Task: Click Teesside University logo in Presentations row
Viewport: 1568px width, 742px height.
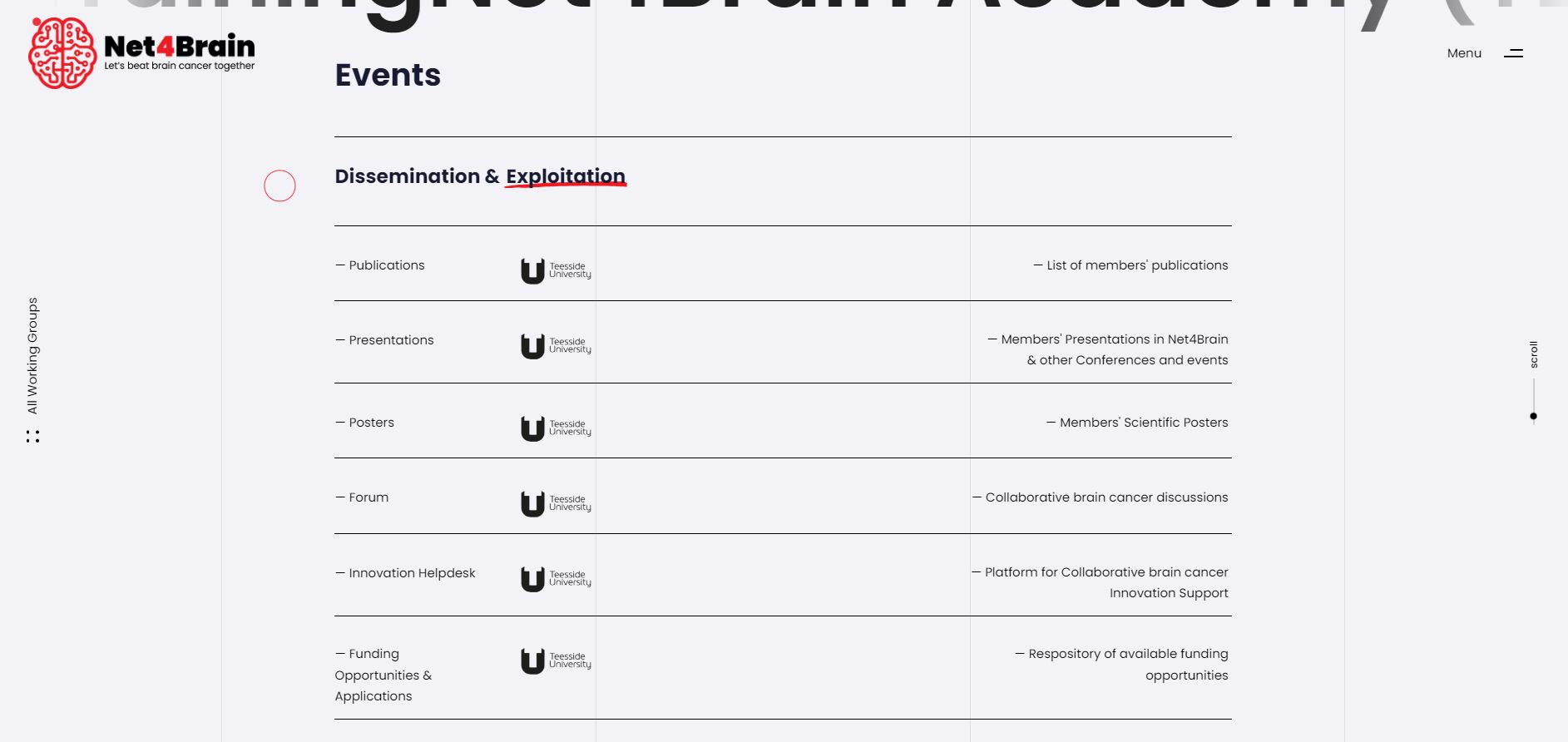Action: click(x=556, y=346)
